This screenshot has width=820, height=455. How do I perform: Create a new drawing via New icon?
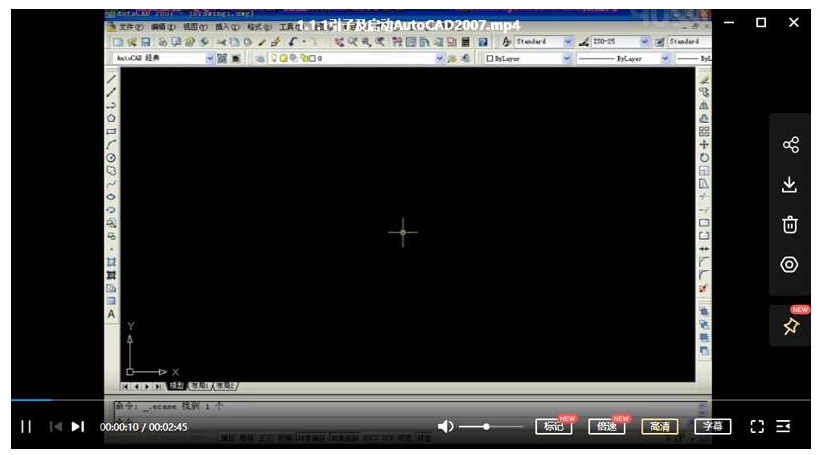[118, 42]
